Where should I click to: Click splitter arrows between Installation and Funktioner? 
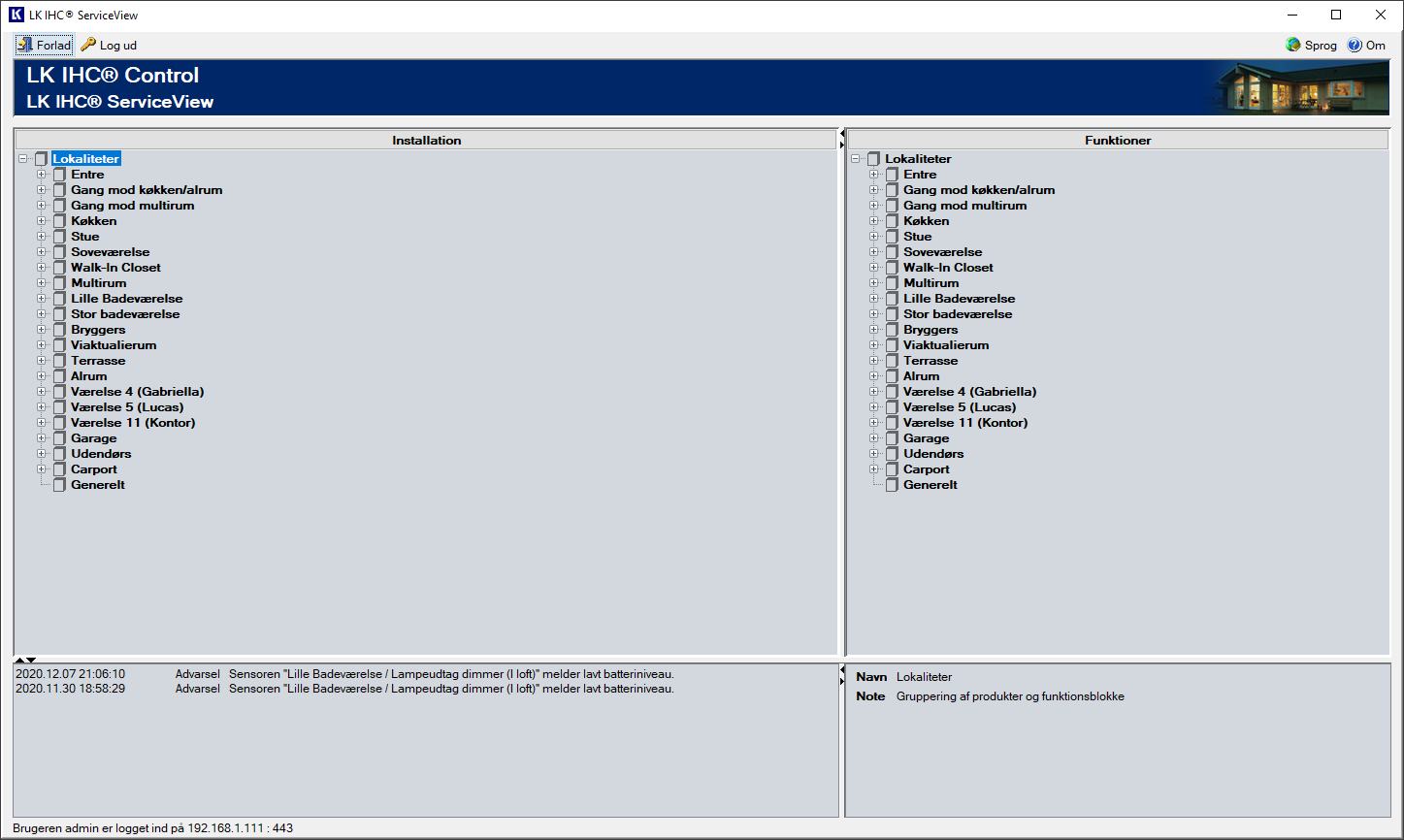tap(841, 139)
